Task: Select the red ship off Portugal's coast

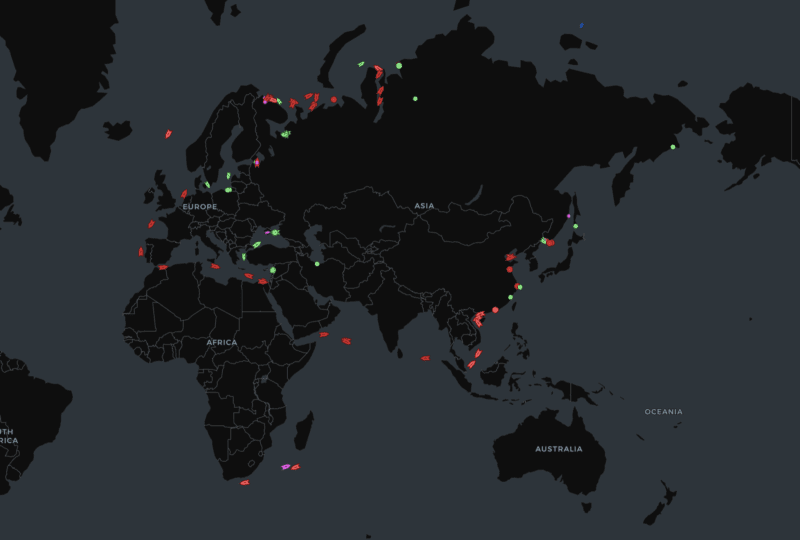Action: click(141, 252)
